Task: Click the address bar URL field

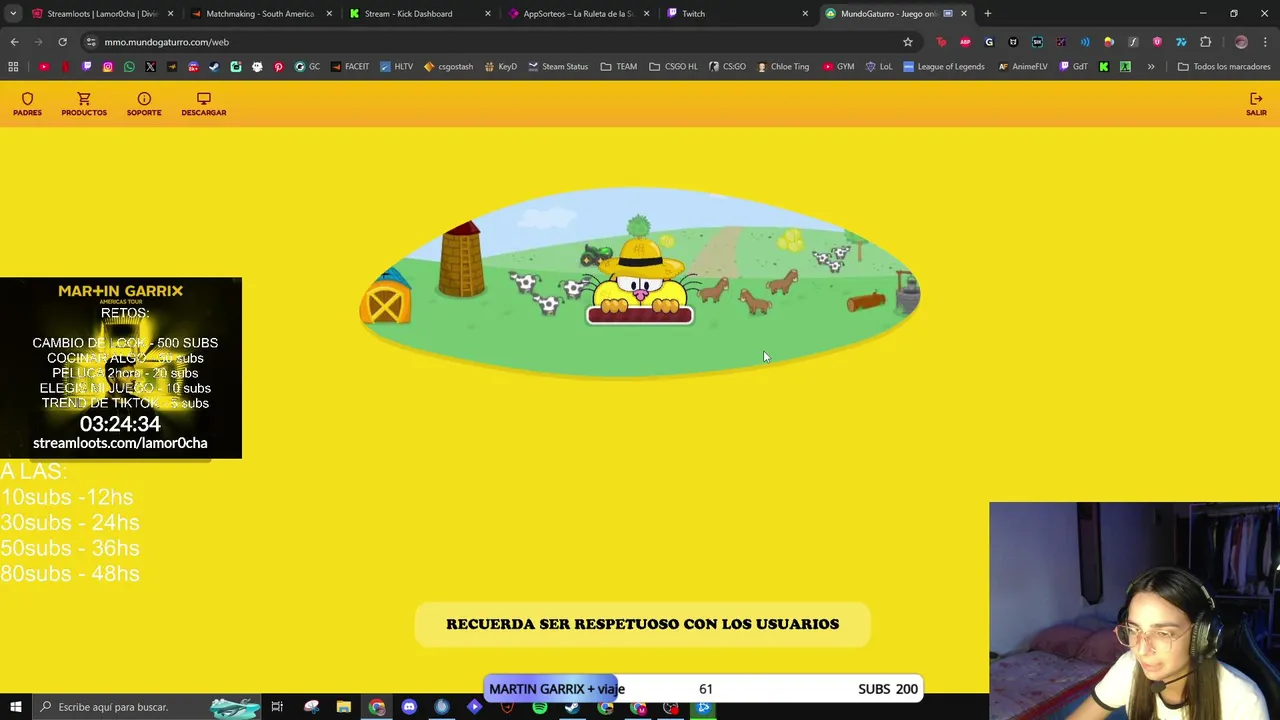Action: pyautogui.click(x=500, y=42)
